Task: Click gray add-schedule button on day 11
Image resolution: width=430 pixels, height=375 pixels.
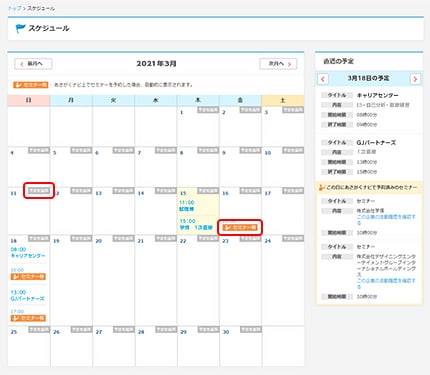Action: 39,191
